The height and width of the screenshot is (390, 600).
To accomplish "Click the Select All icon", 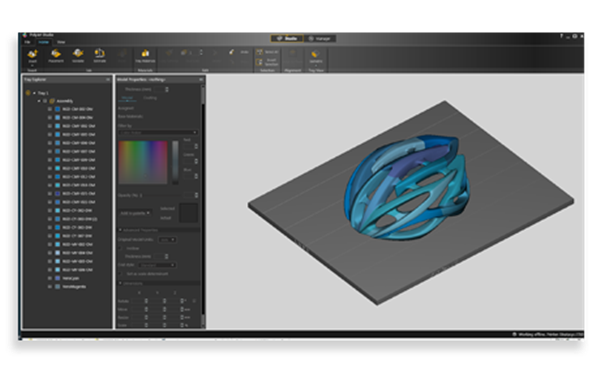I will click(x=259, y=52).
